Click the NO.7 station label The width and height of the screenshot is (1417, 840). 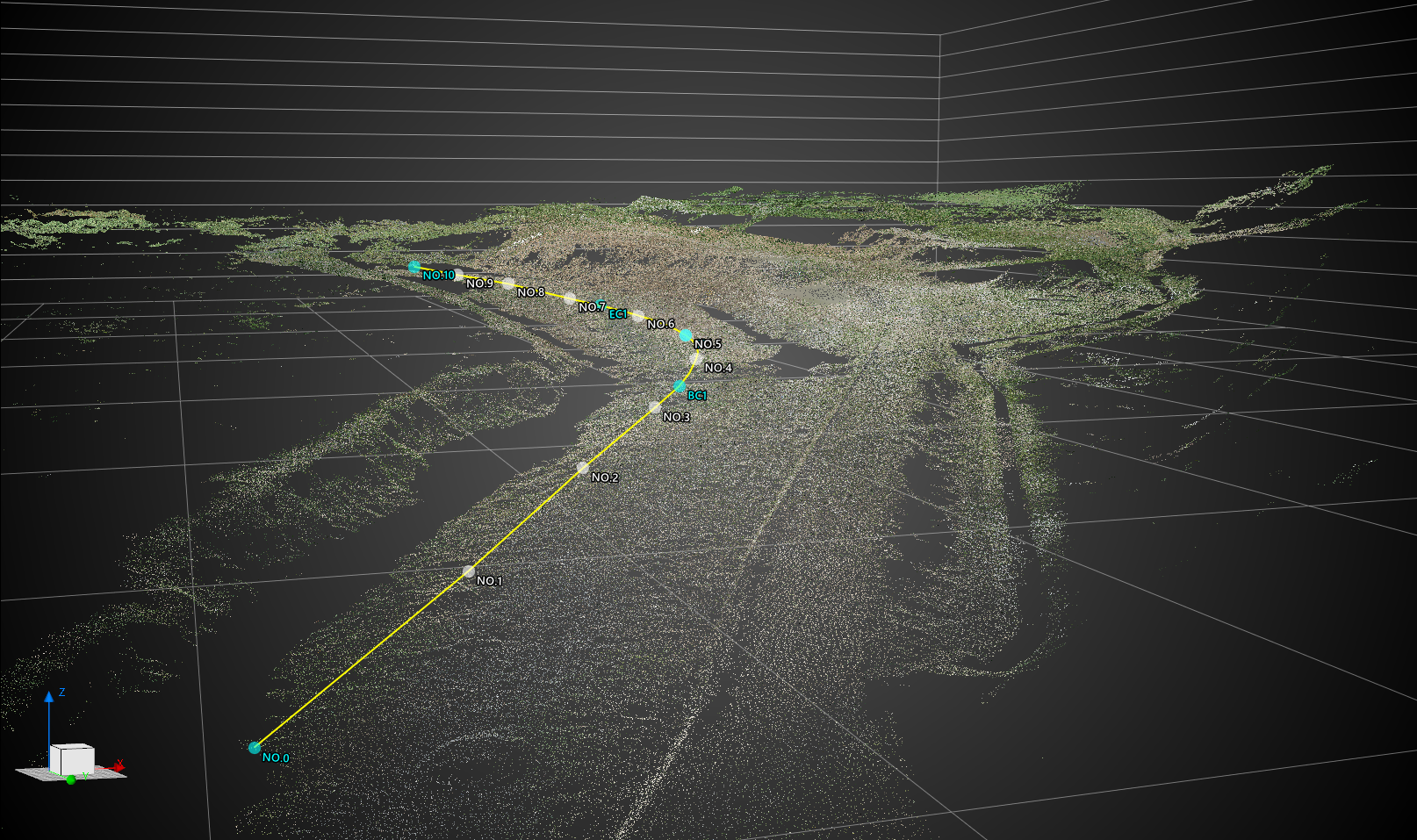pyautogui.click(x=591, y=307)
